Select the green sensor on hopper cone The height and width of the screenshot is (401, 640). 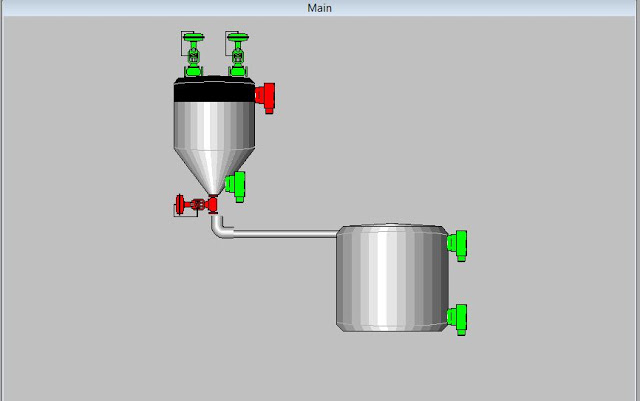coord(236,186)
